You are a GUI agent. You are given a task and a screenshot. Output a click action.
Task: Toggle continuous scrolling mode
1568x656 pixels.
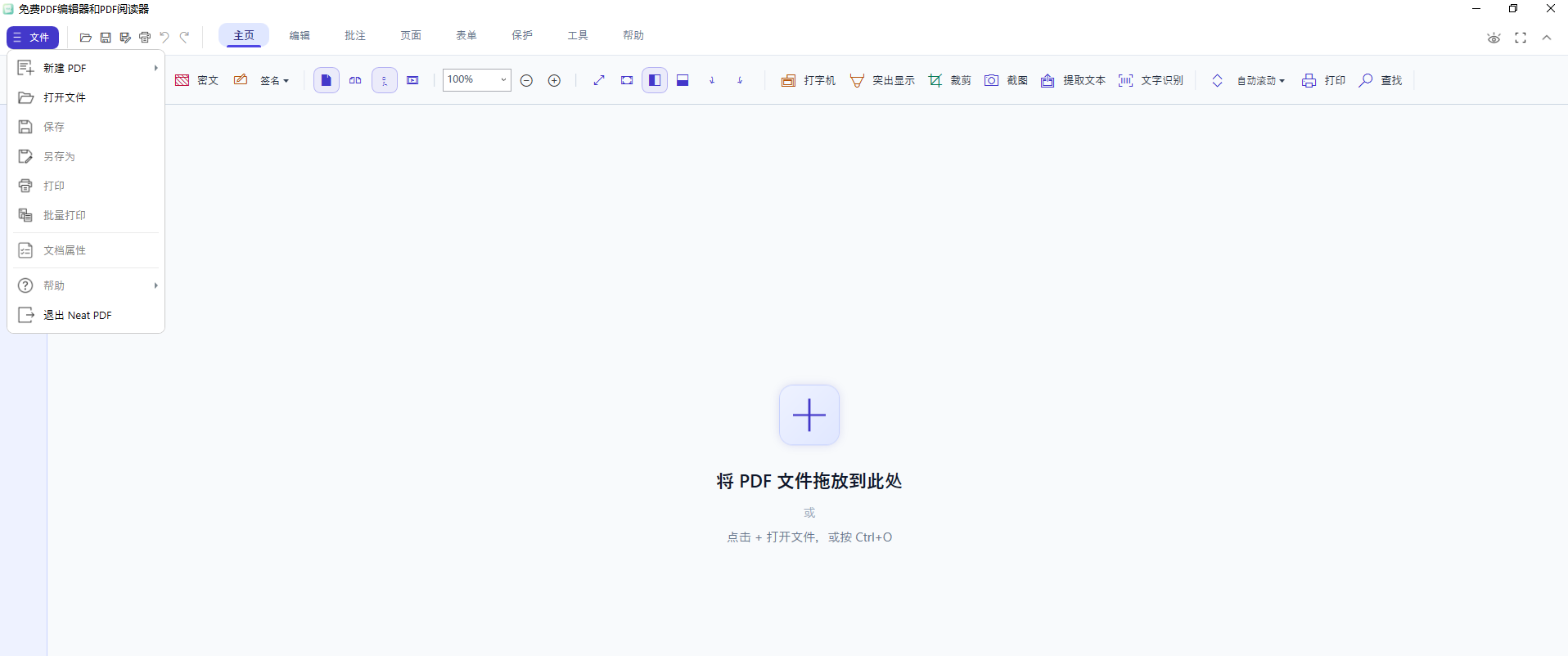click(385, 80)
